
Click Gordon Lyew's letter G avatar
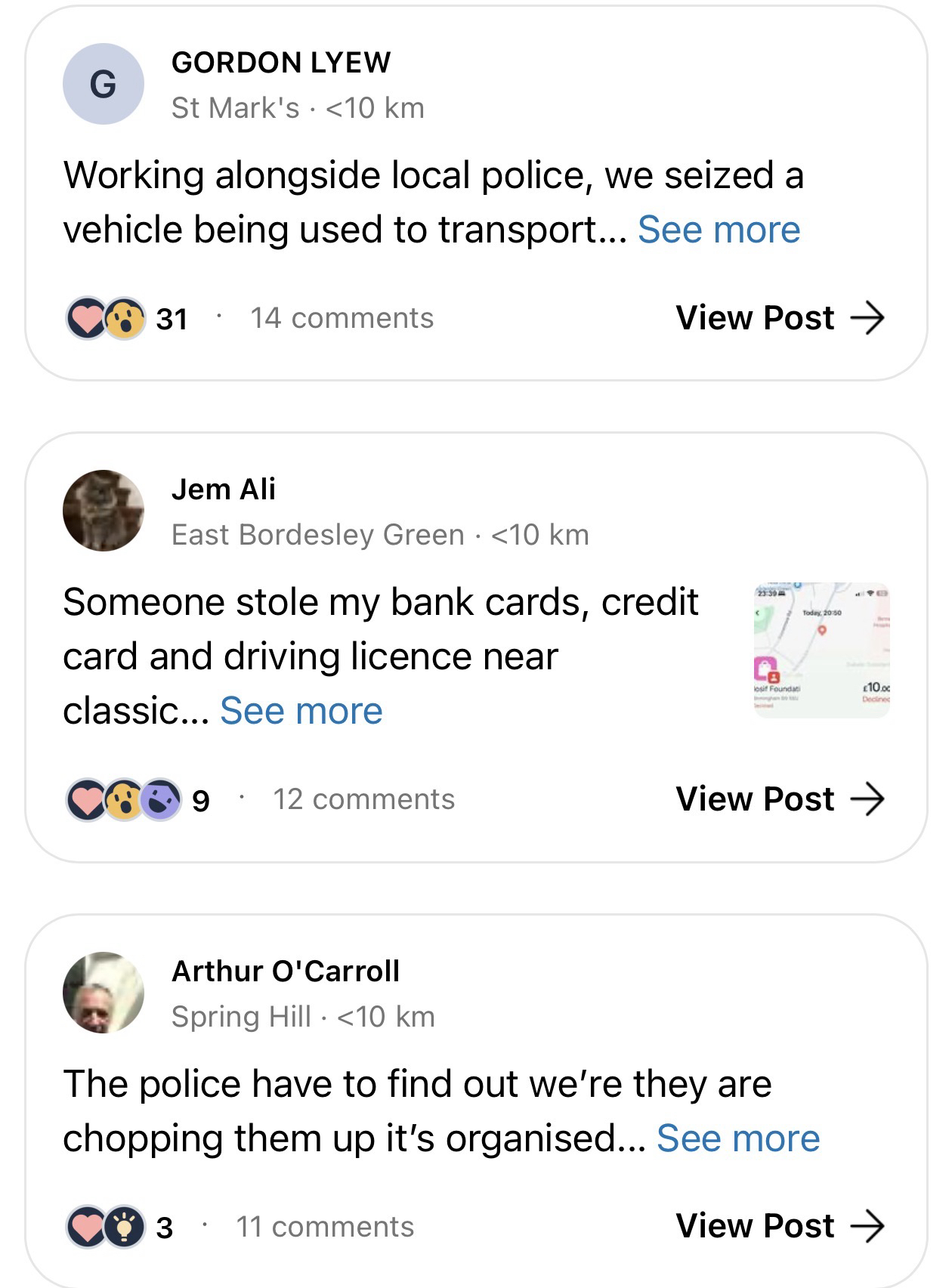(103, 84)
